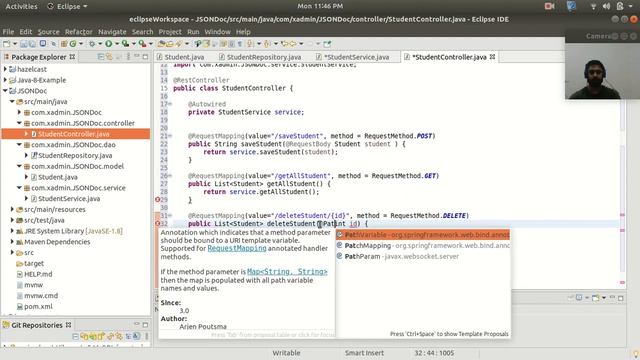Viewport: 640px width, 360px height.
Task: Open the Window menu
Action: pos(218,32)
